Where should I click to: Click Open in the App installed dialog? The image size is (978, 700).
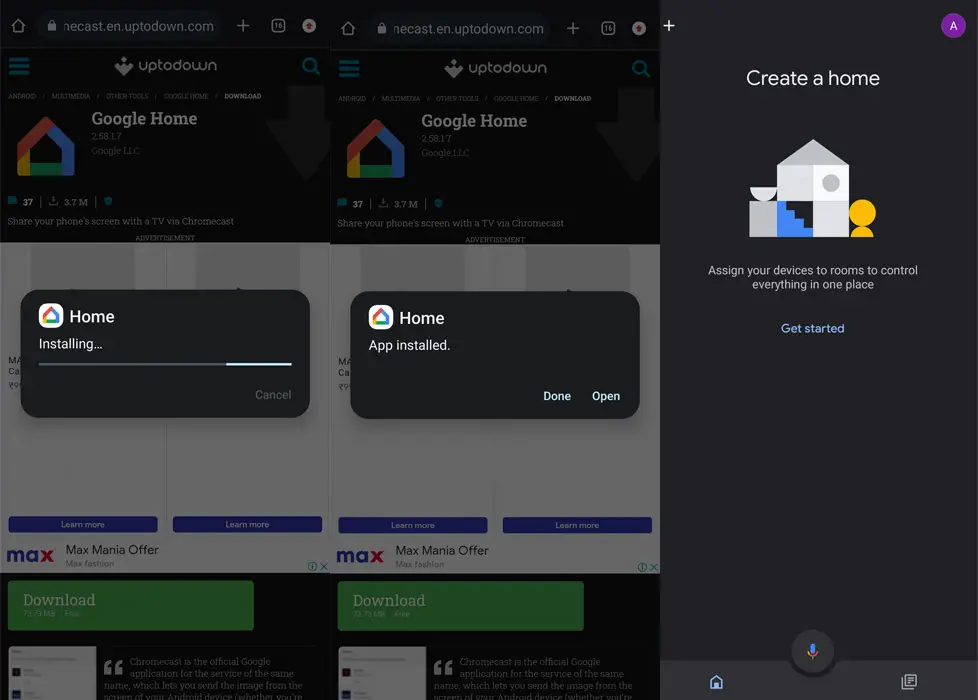606,396
